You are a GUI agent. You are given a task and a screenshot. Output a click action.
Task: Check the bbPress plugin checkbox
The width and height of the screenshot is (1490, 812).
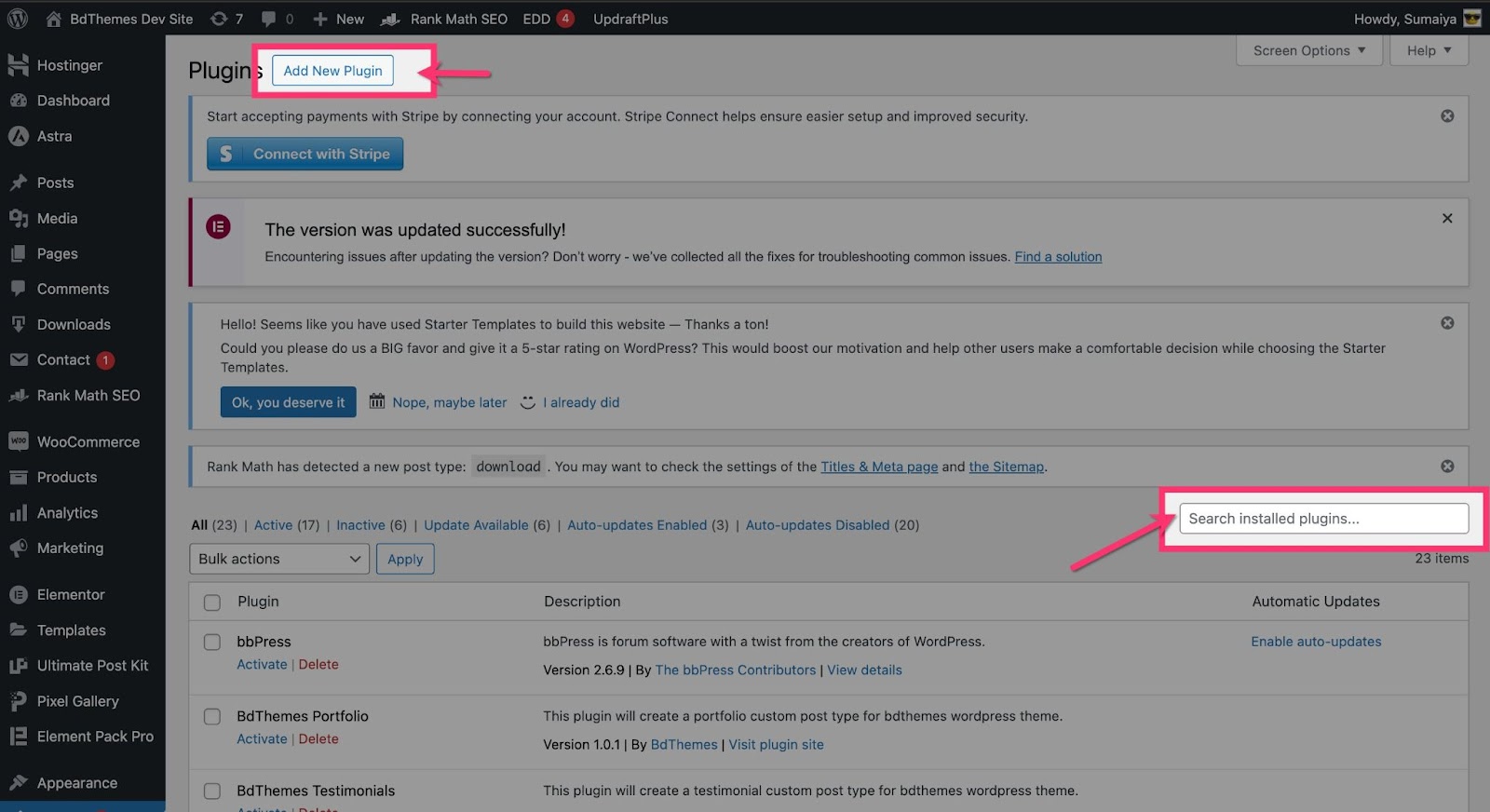point(212,643)
